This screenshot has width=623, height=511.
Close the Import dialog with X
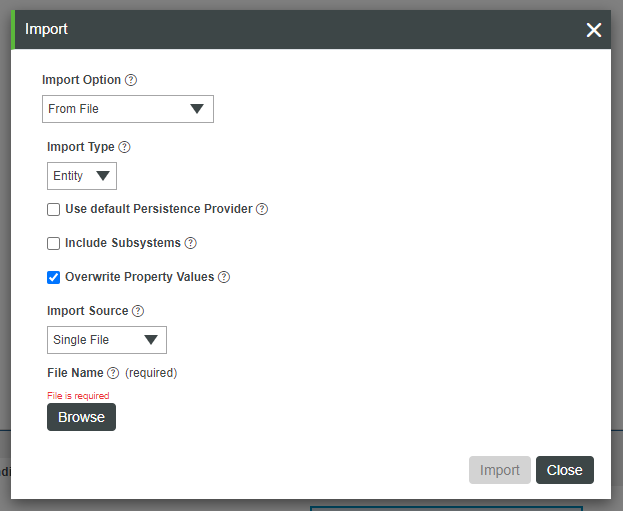coord(594,30)
